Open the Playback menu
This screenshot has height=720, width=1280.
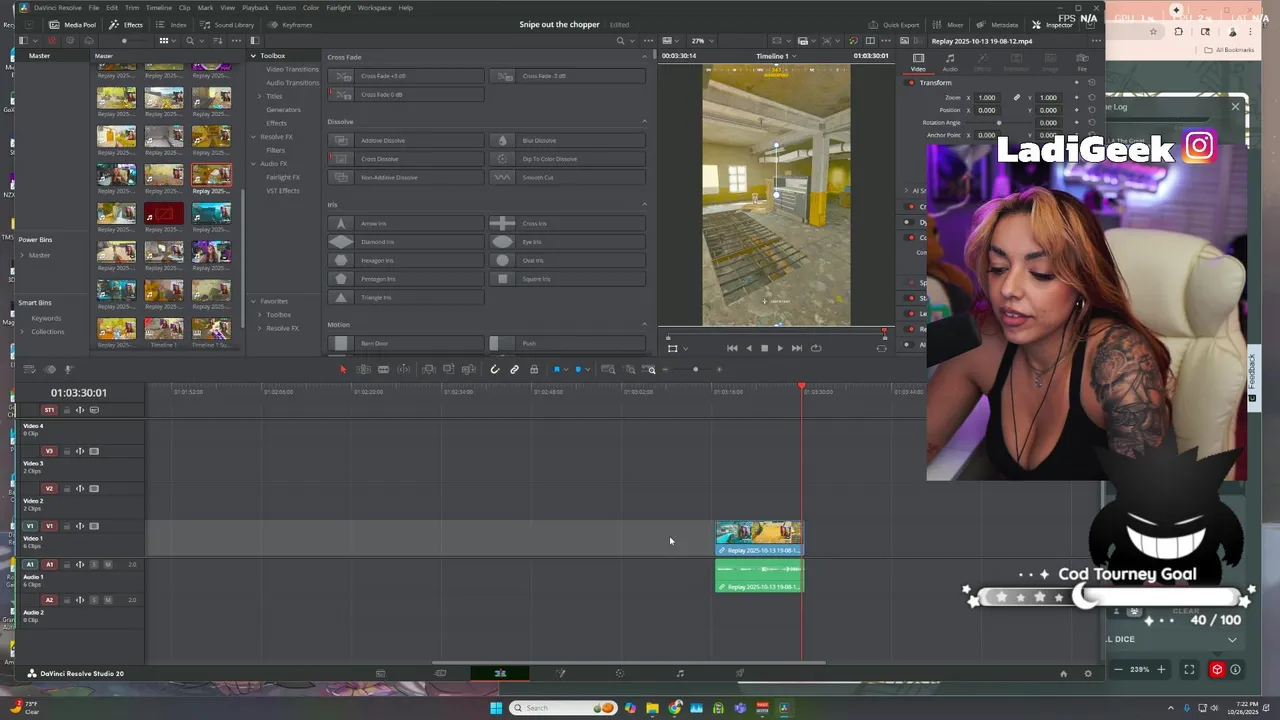[255, 7]
